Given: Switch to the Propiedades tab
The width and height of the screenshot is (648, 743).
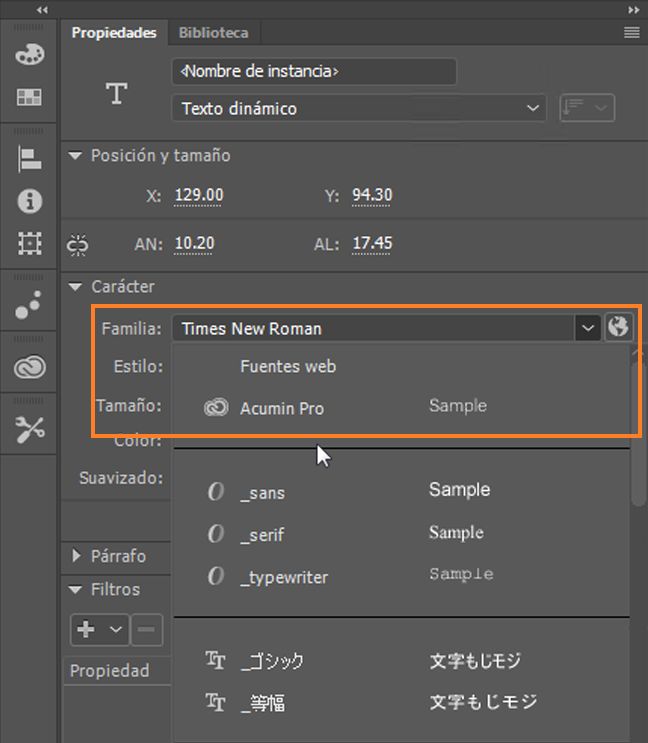Looking at the screenshot, I should (x=114, y=33).
